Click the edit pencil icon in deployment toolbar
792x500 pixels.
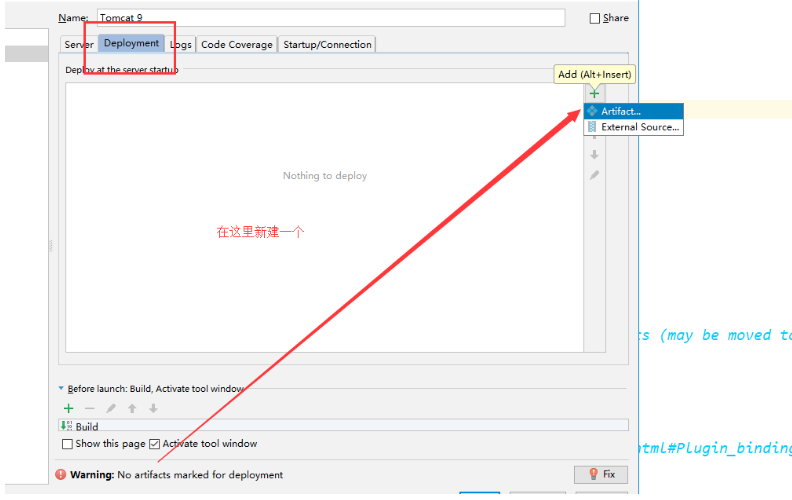pyautogui.click(x=595, y=175)
